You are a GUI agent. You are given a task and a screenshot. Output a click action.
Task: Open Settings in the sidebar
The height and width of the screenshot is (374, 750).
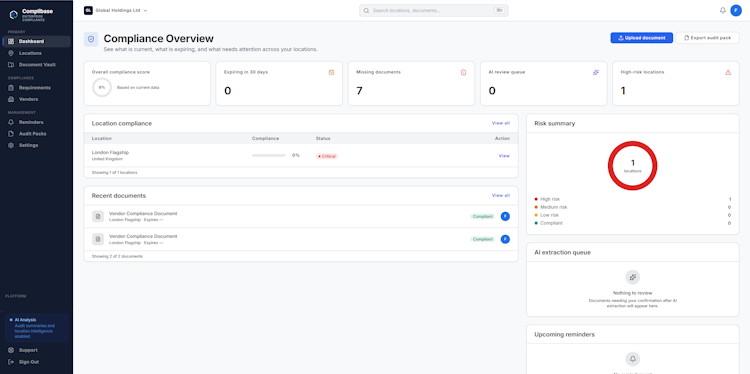pyautogui.click(x=36, y=145)
